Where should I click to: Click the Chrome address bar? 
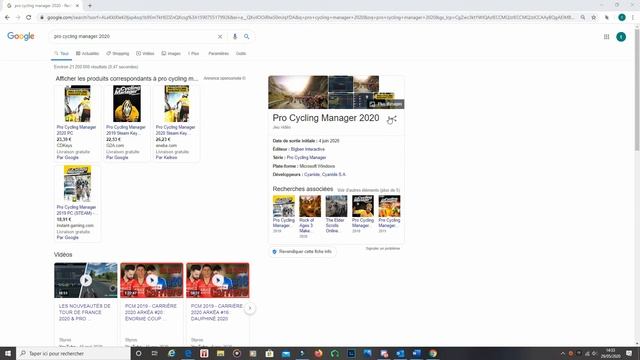coord(310,18)
